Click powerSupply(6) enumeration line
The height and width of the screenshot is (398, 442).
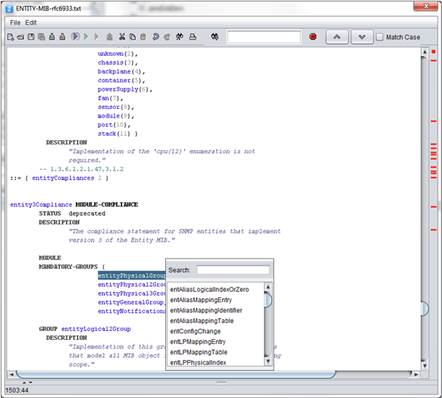click(x=125, y=89)
